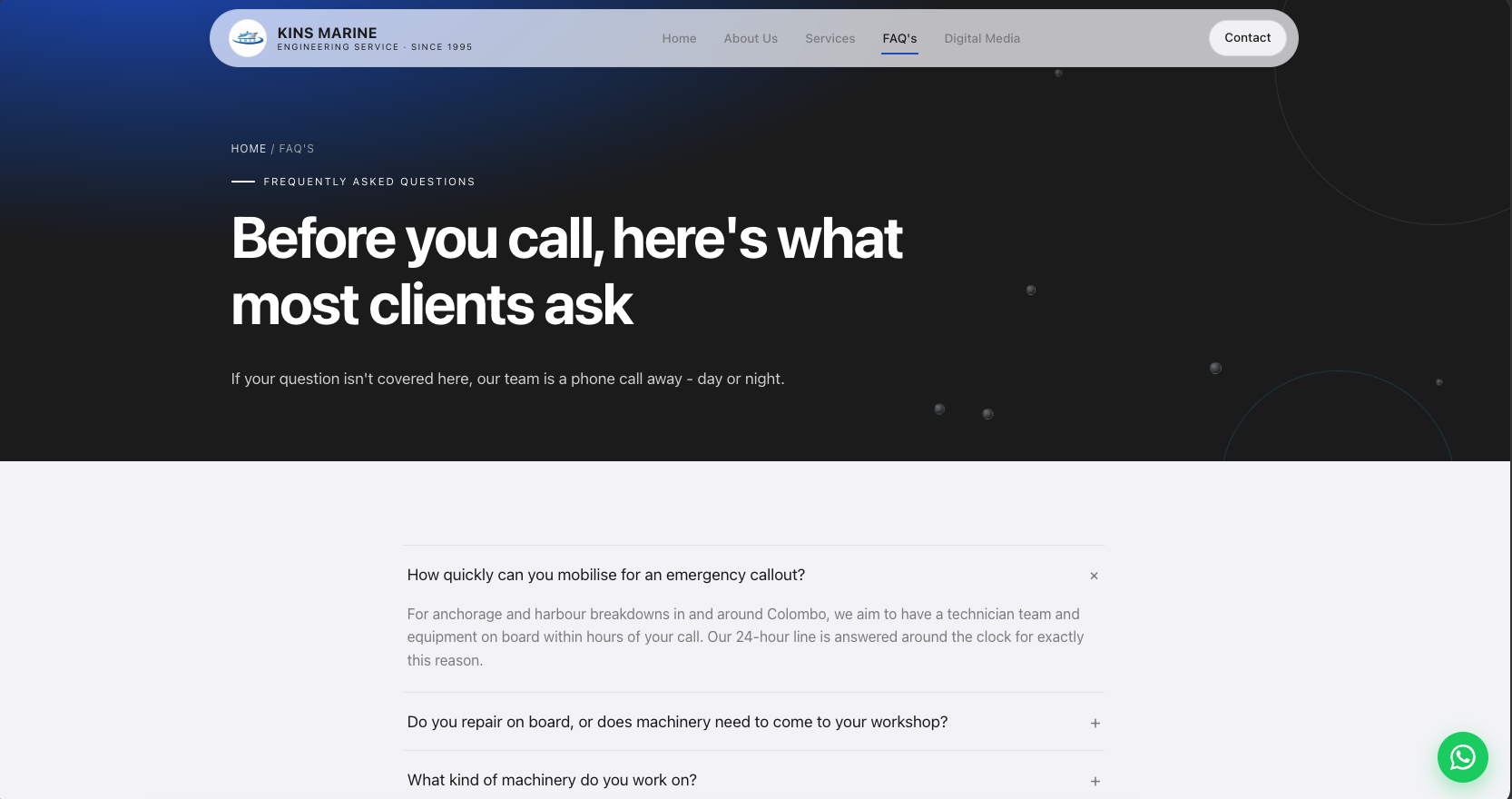
Task: Click "Do you repair on board" question text
Action: tap(677, 722)
